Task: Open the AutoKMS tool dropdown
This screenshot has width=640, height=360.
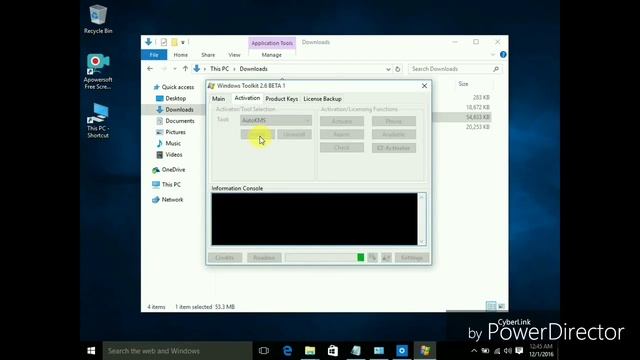Action: point(276,120)
